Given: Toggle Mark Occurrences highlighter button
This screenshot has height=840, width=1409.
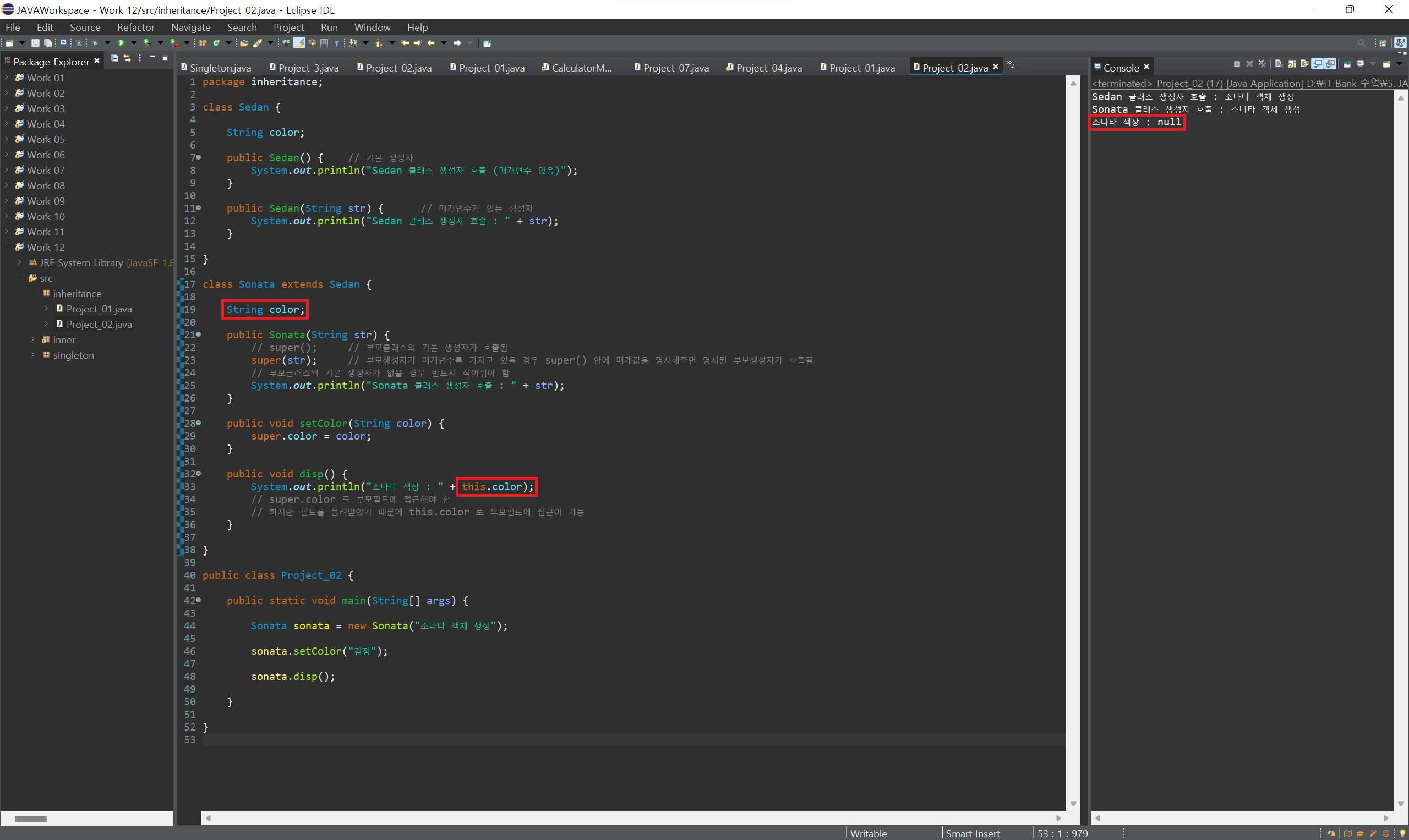Looking at the screenshot, I should 299,43.
